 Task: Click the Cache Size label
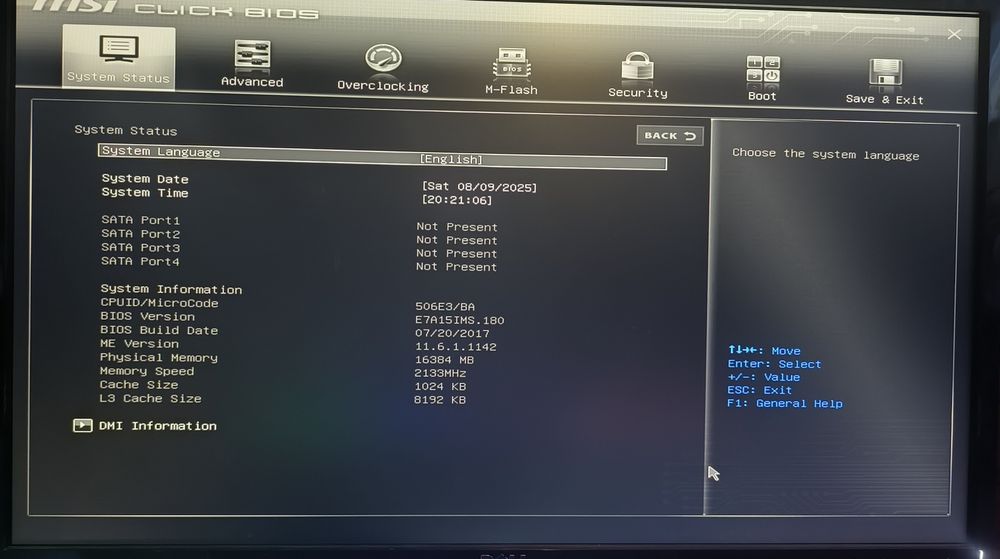click(x=138, y=385)
